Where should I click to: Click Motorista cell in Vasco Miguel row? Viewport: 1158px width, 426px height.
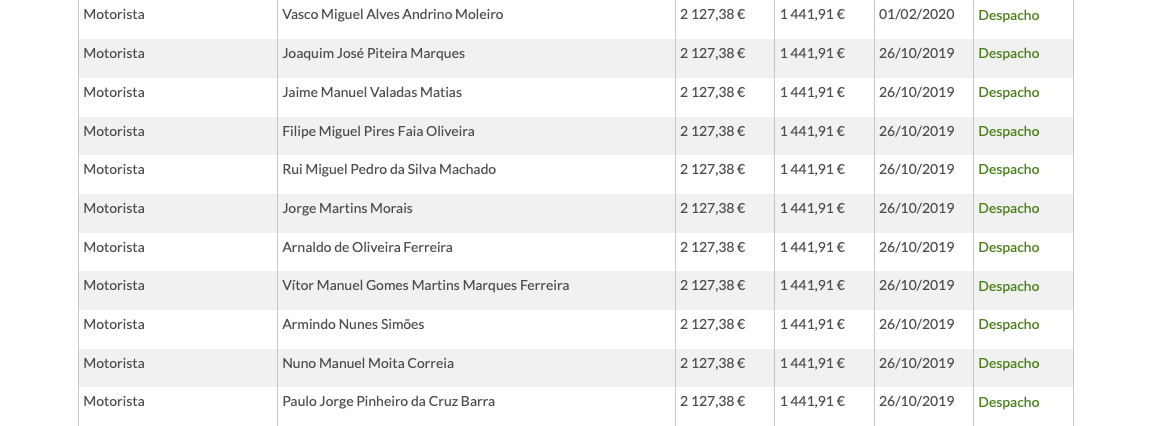(114, 14)
